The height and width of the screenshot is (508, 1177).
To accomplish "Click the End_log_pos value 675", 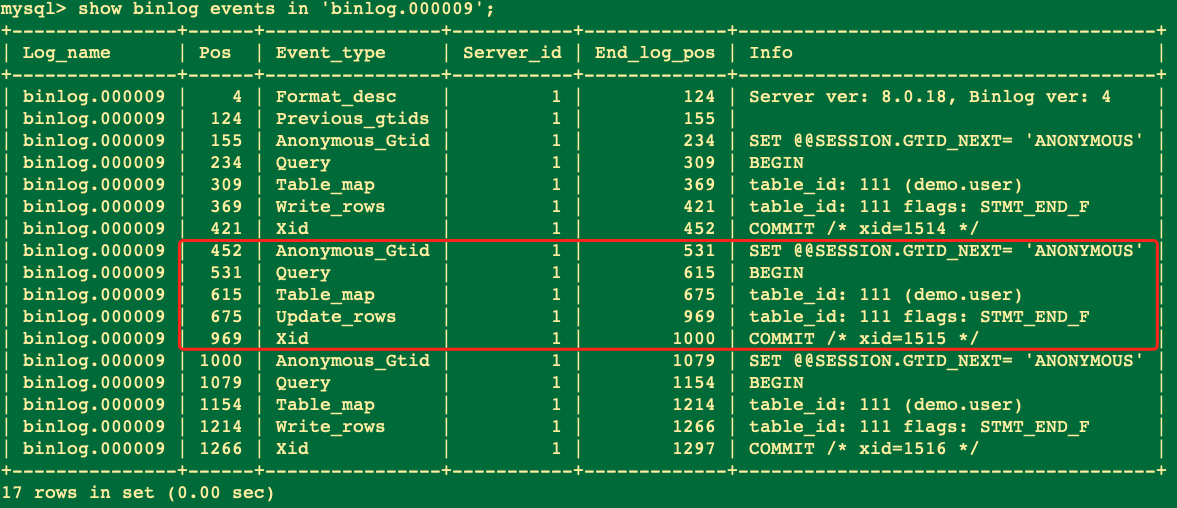I will (699, 295).
